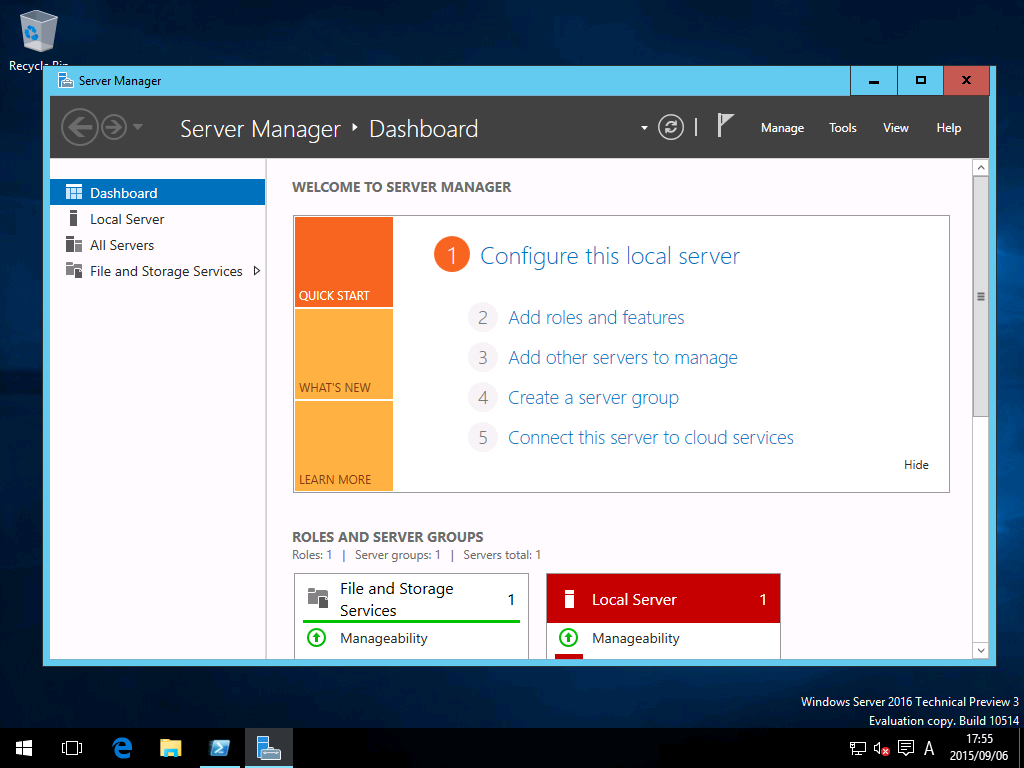The width and height of the screenshot is (1024, 768).
Task: Click the orange step 1 circle
Action: 451,255
